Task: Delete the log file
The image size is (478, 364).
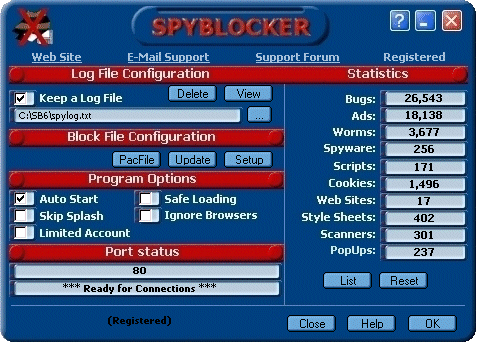Action: [x=192, y=94]
